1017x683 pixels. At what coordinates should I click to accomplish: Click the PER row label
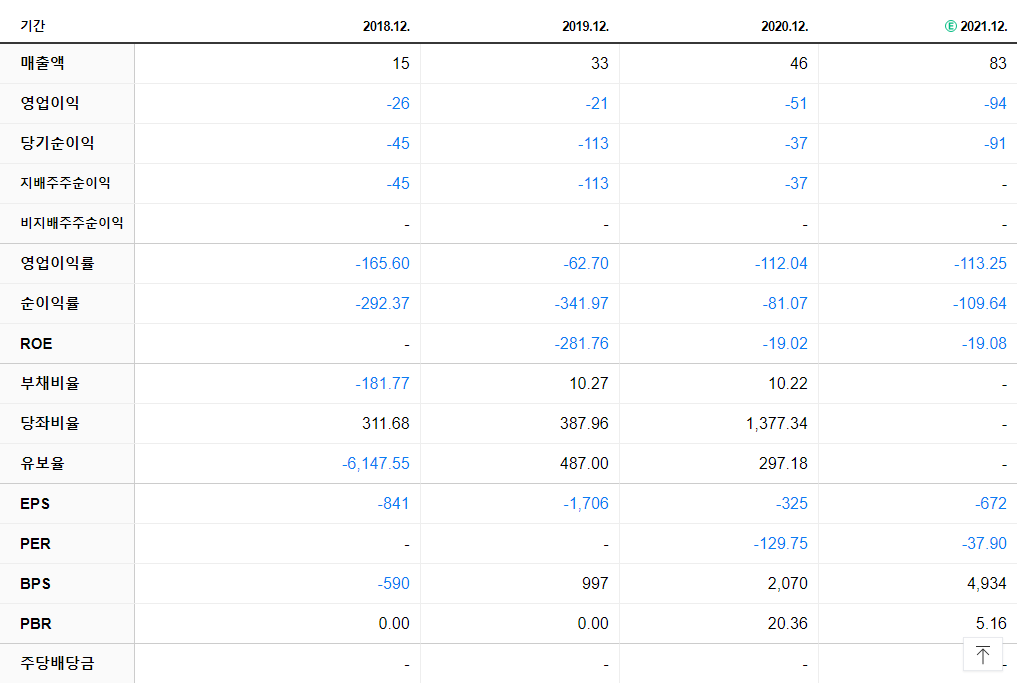coord(36,544)
